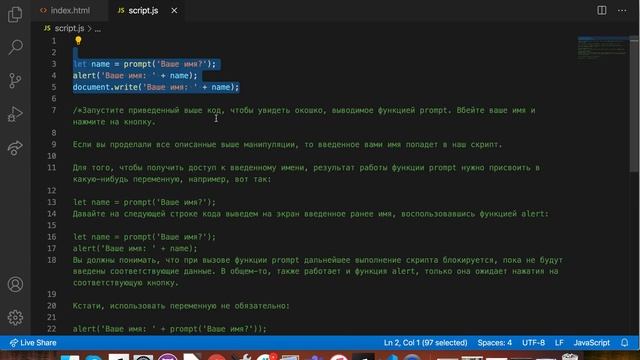Screen dimensions: 640x360
Task: Change end of line sequence LF
Action: tap(559, 343)
